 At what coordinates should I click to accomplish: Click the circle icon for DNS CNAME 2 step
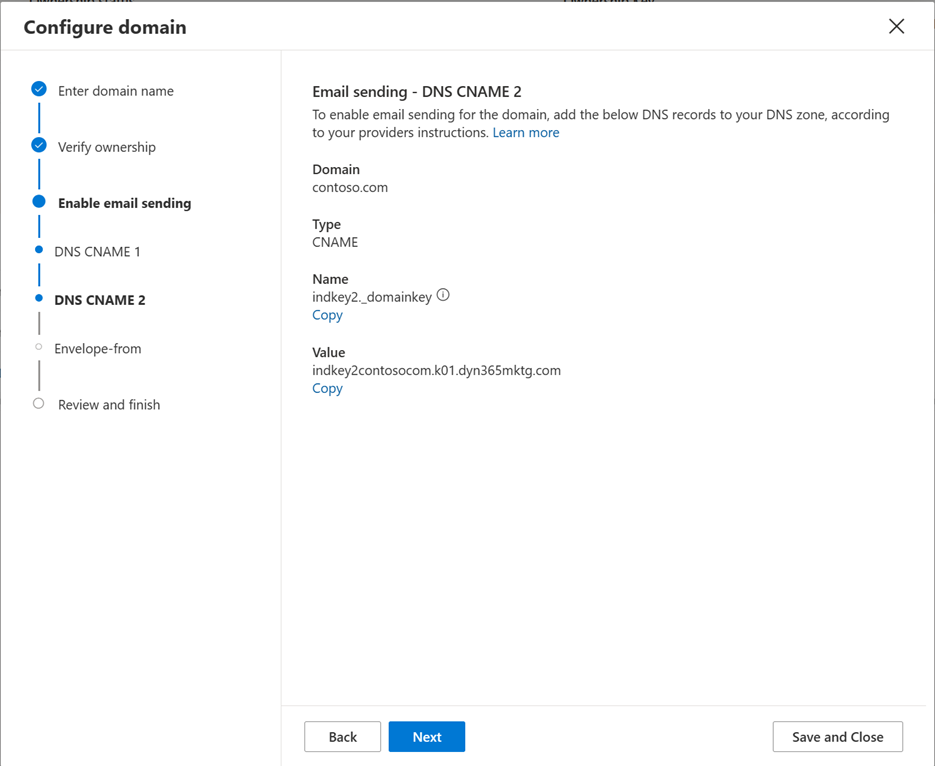pos(38,299)
